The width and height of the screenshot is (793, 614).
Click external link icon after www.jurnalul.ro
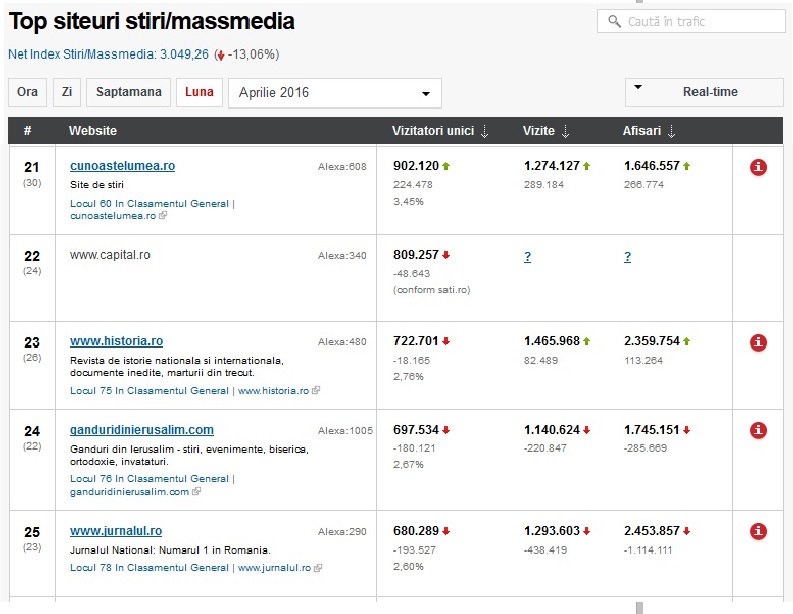(x=318, y=568)
